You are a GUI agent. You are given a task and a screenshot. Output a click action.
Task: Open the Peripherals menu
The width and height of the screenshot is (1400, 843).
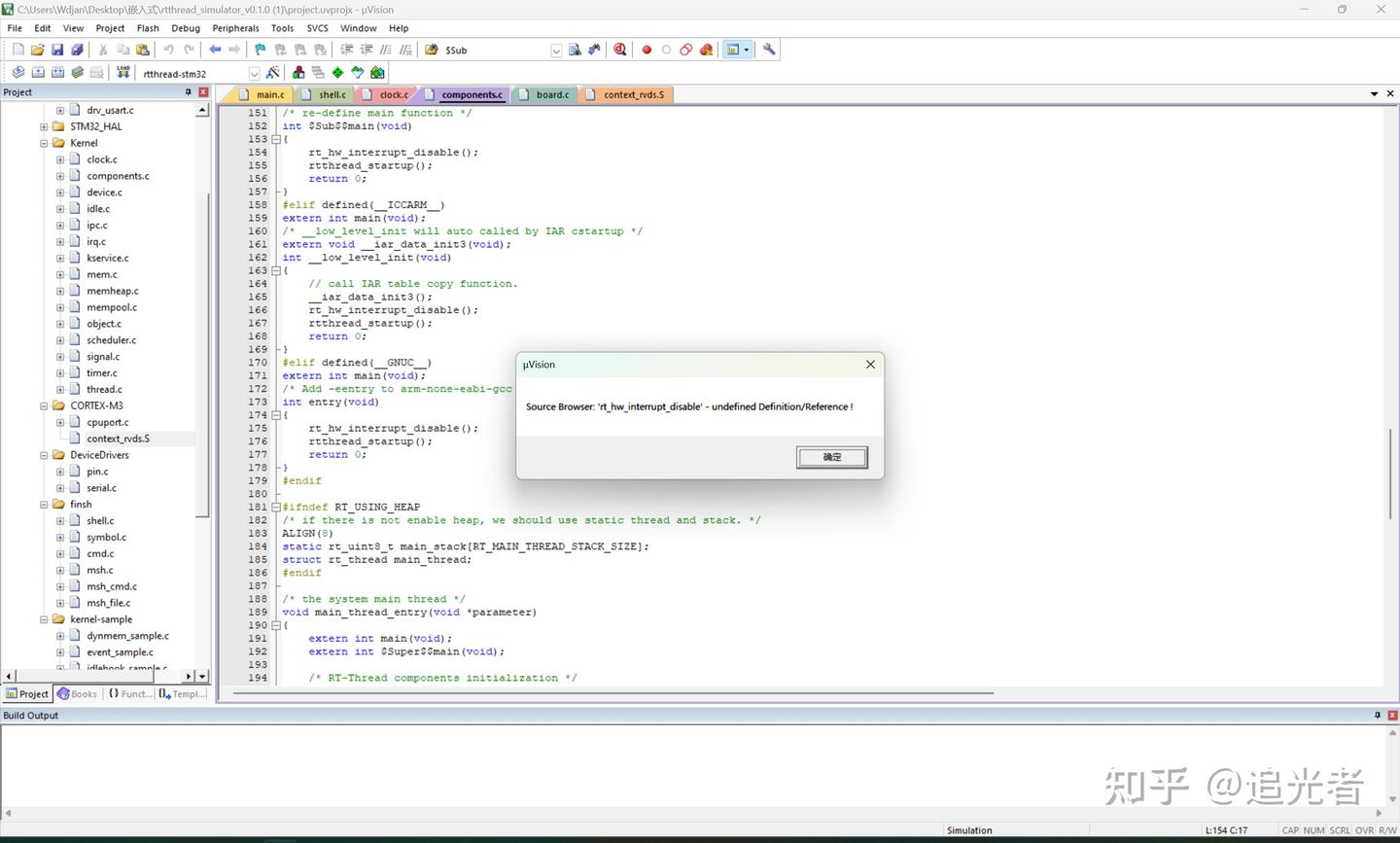pos(235,28)
